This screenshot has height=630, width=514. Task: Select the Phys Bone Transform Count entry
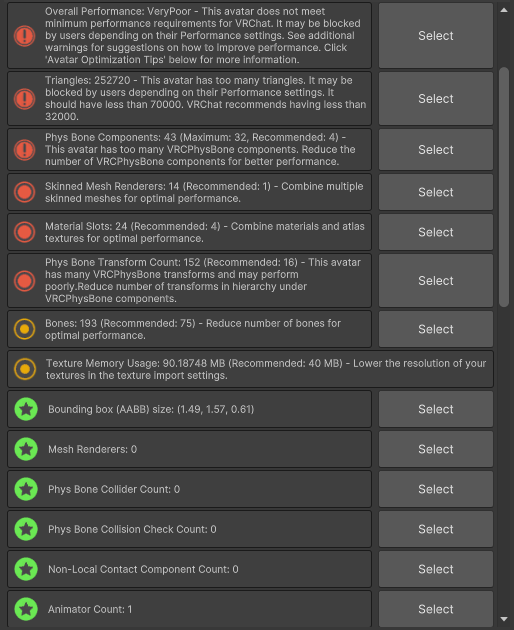pyautogui.click(x=436, y=280)
